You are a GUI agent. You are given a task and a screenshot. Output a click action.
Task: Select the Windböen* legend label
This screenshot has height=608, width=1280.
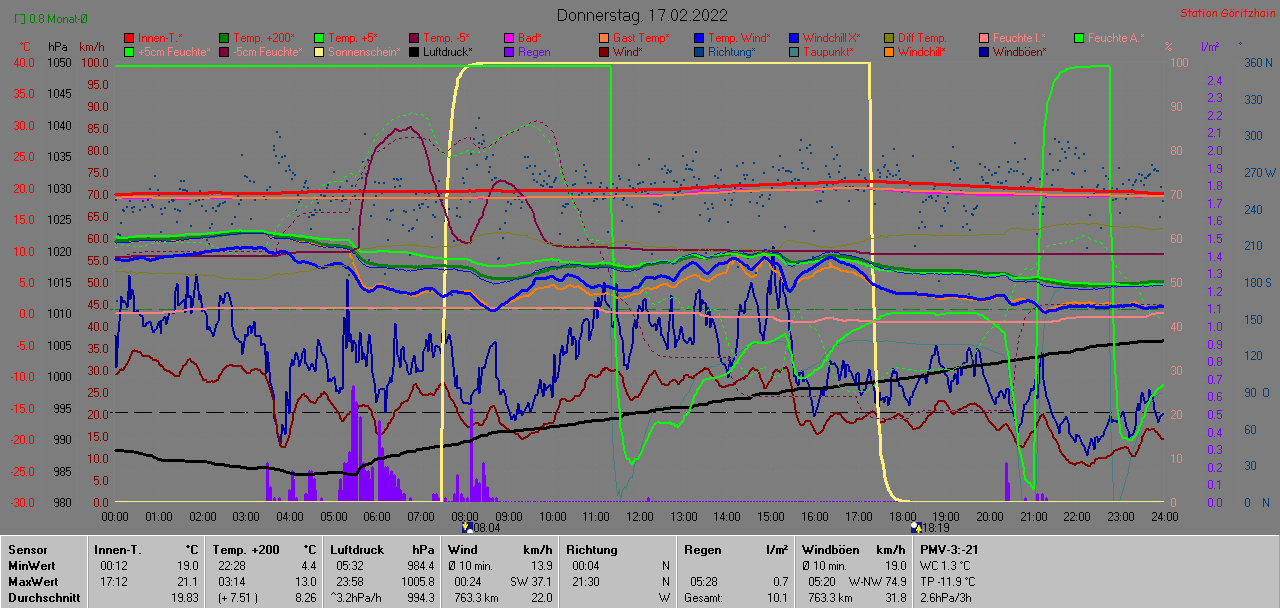point(1020,51)
